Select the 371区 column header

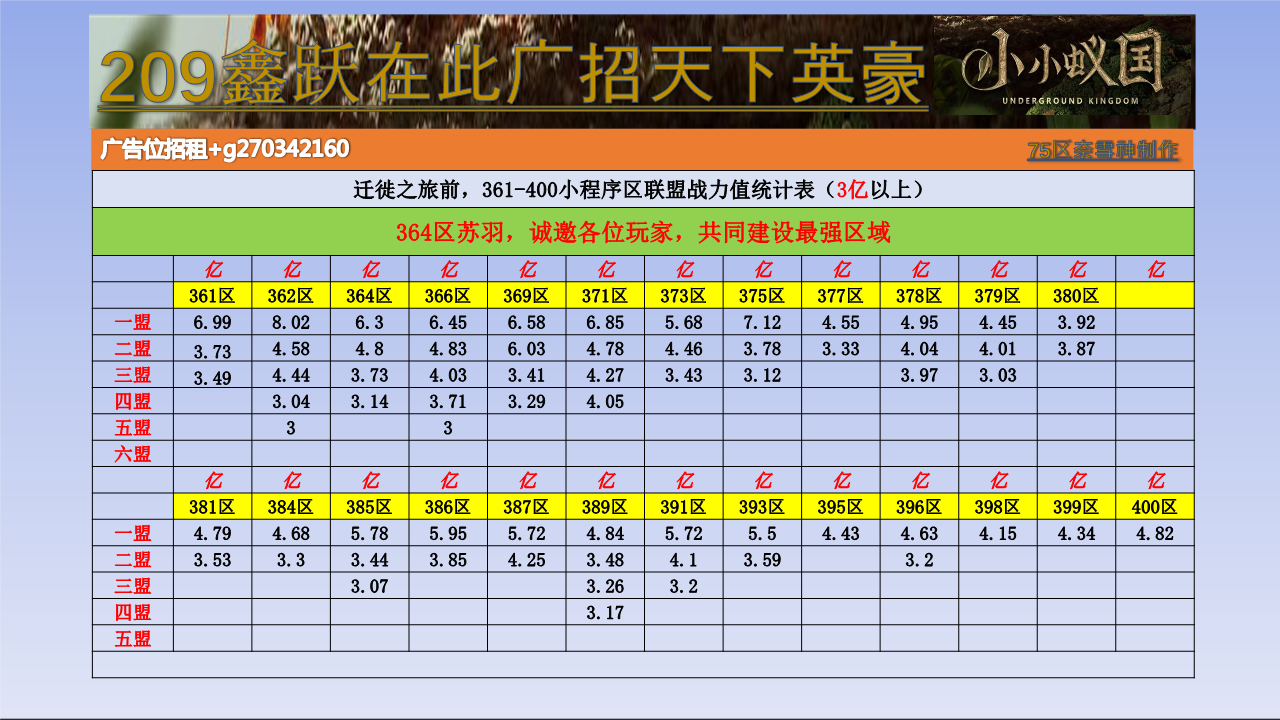click(605, 296)
